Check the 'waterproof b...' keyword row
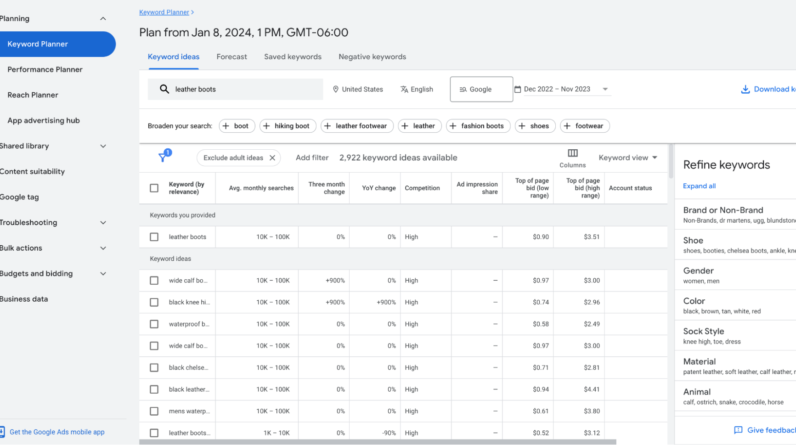This screenshot has height=445, width=796. coord(154,324)
